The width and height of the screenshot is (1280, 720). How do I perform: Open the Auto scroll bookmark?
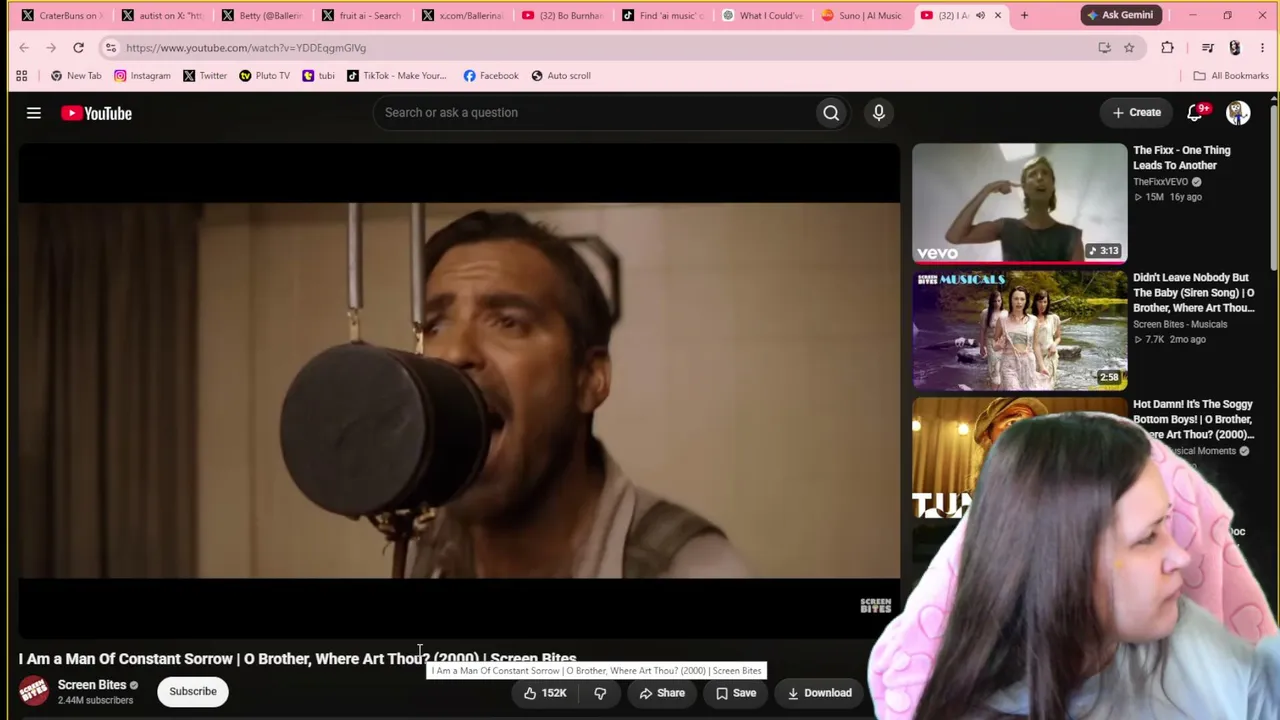tap(561, 75)
